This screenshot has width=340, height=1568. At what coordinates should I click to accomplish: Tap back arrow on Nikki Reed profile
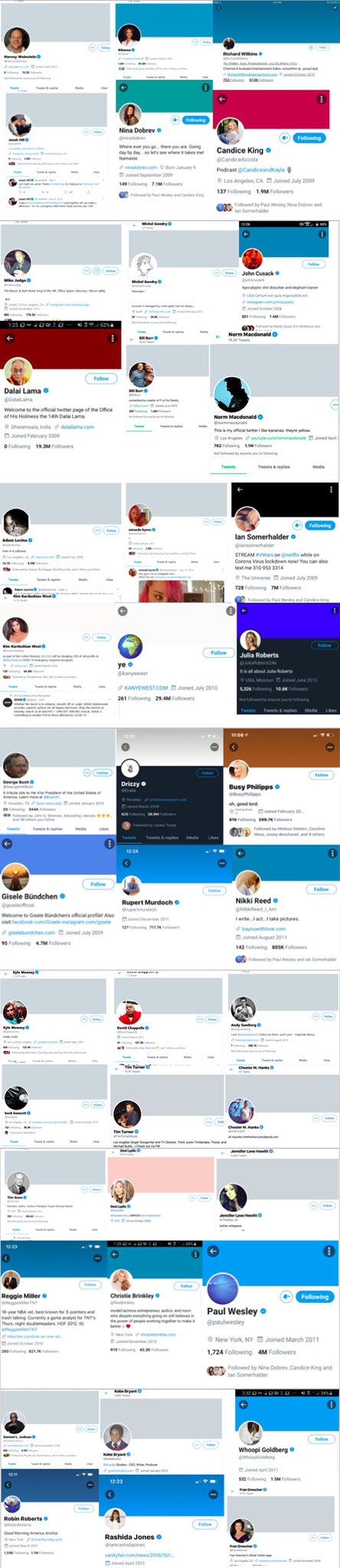point(237,853)
